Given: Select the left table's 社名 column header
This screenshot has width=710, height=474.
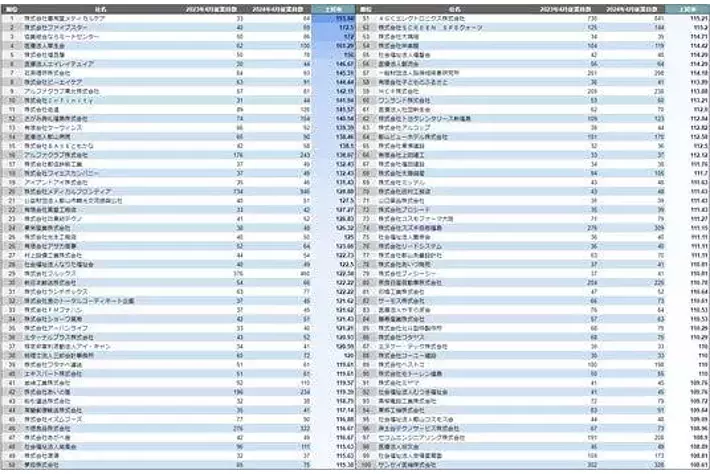Looking at the screenshot, I should click(100, 8).
